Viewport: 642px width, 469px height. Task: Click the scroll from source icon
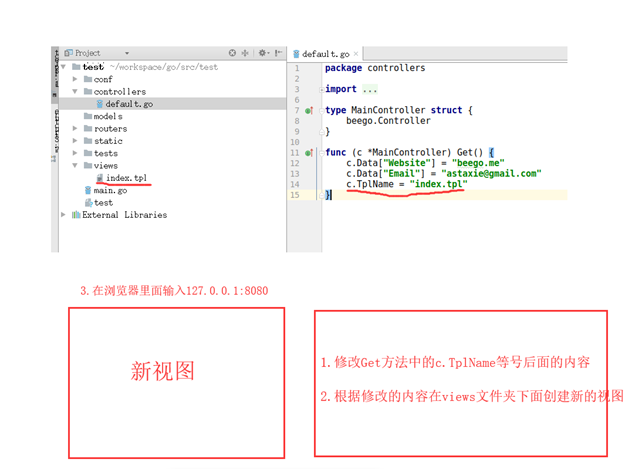(232, 53)
